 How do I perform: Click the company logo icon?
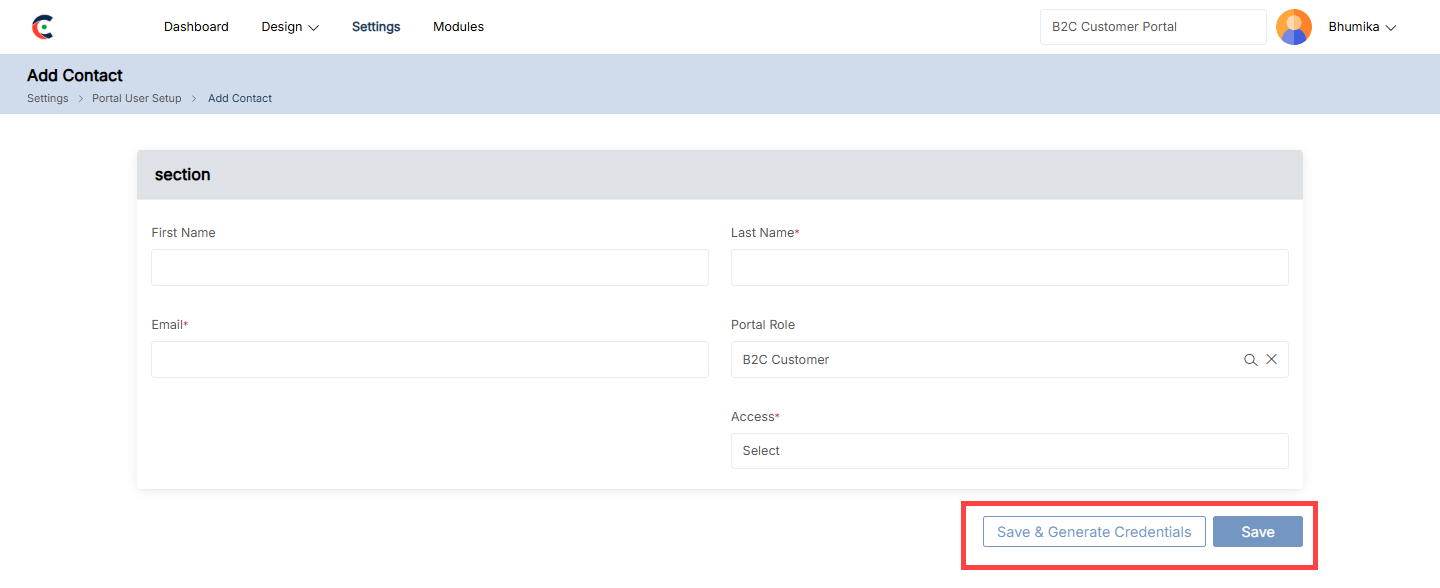pos(43,27)
